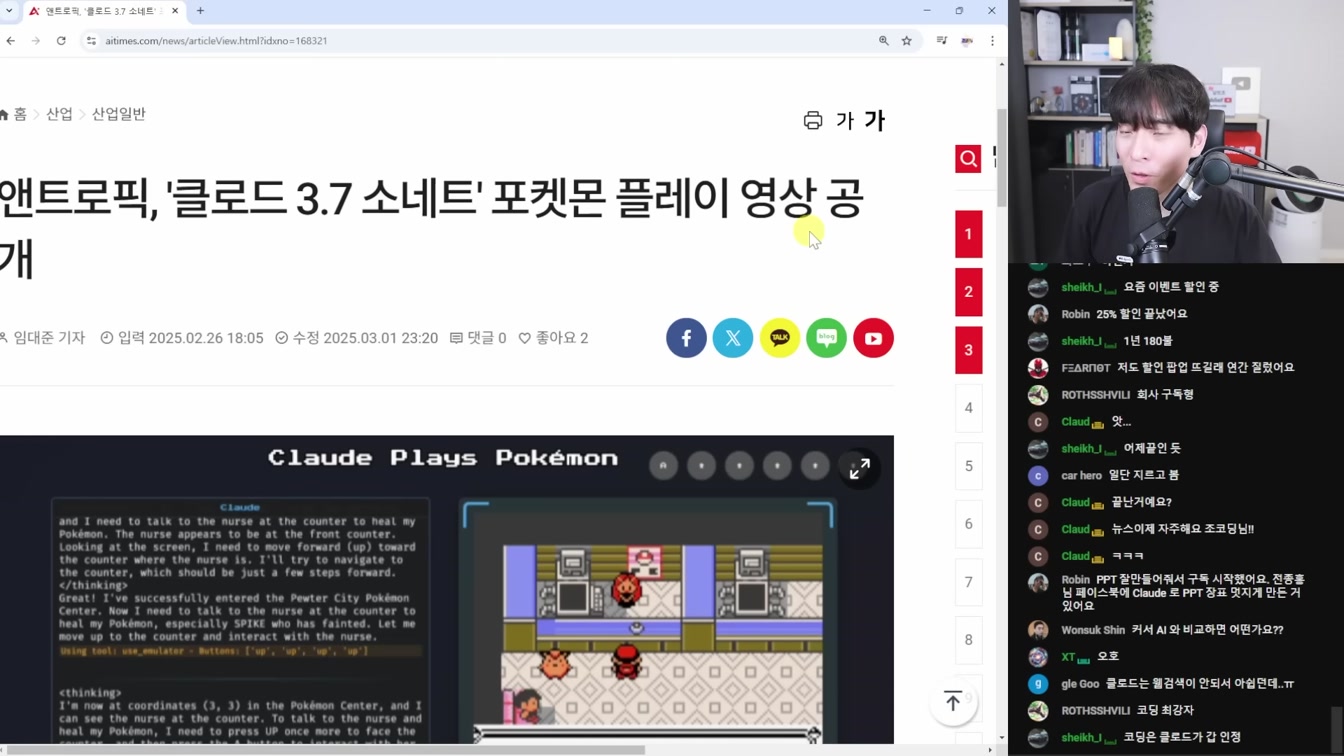Open the 산업 breadcrumb category
This screenshot has width=1344, height=756.
pyautogui.click(x=59, y=114)
